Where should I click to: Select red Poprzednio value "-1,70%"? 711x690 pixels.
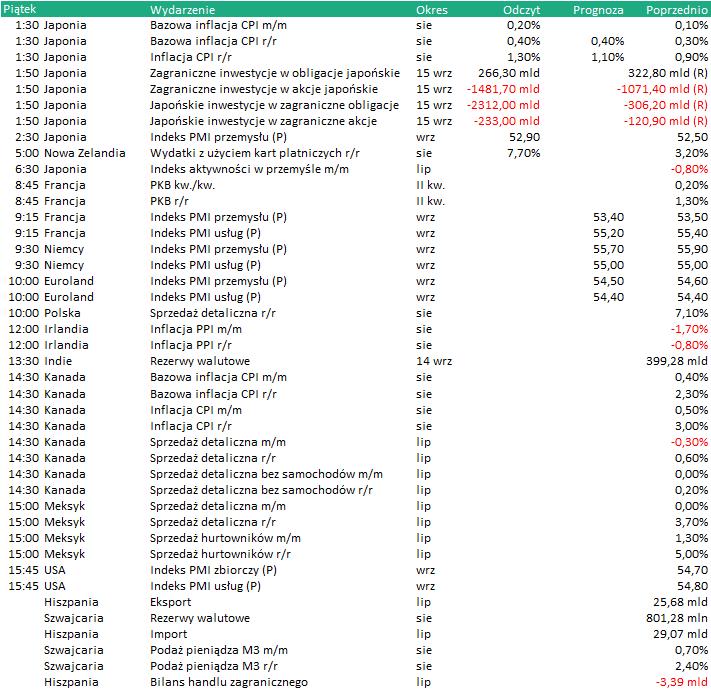[x=689, y=329]
